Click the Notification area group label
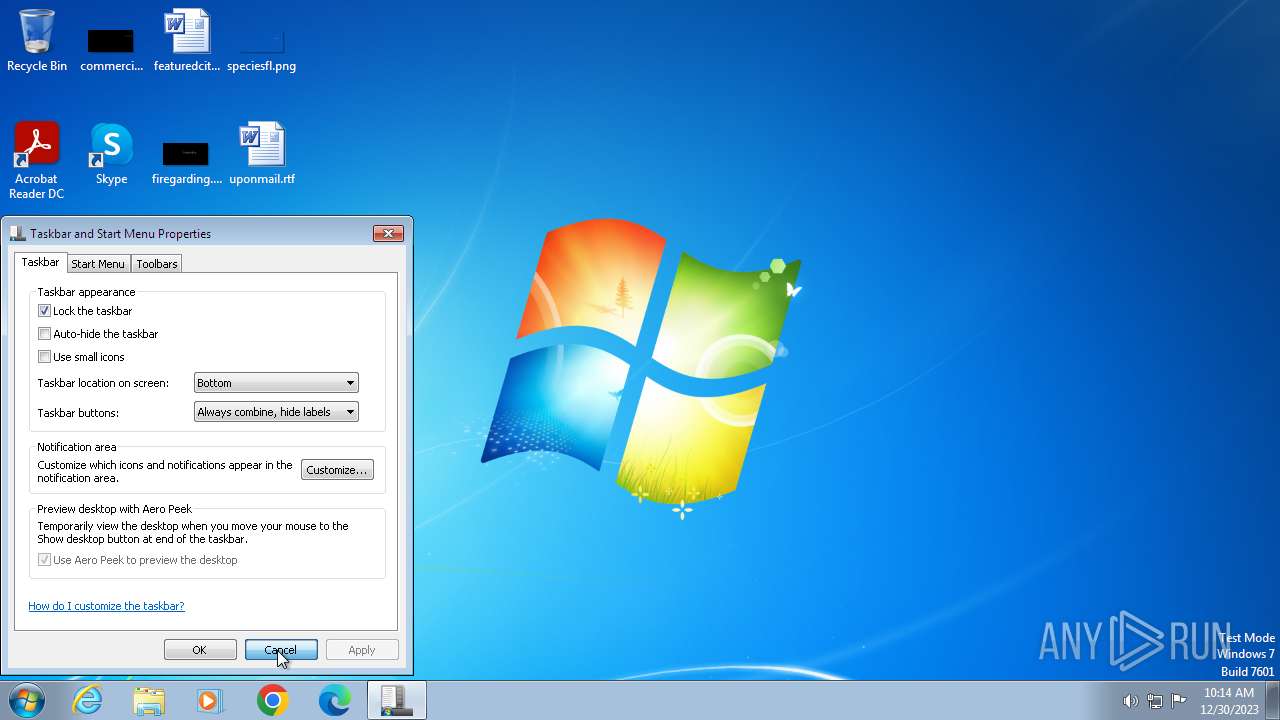This screenshot has width=1280, height=720. coord(77,447)
